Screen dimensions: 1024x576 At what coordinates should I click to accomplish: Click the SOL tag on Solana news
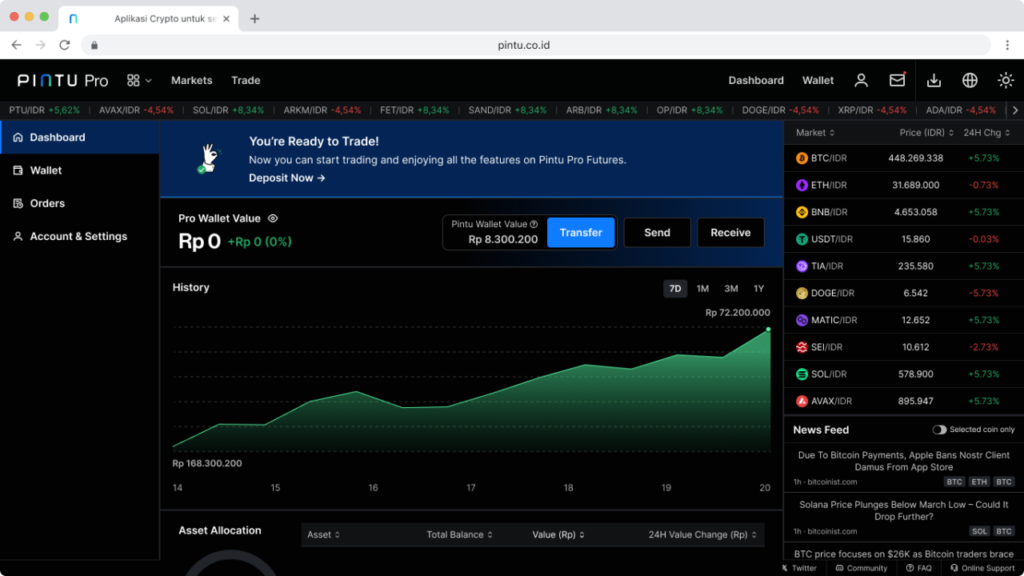tap(978, 532)
